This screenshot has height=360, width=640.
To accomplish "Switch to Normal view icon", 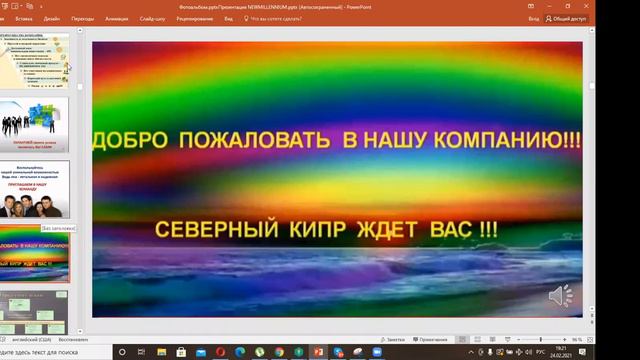I will (462, 340).
